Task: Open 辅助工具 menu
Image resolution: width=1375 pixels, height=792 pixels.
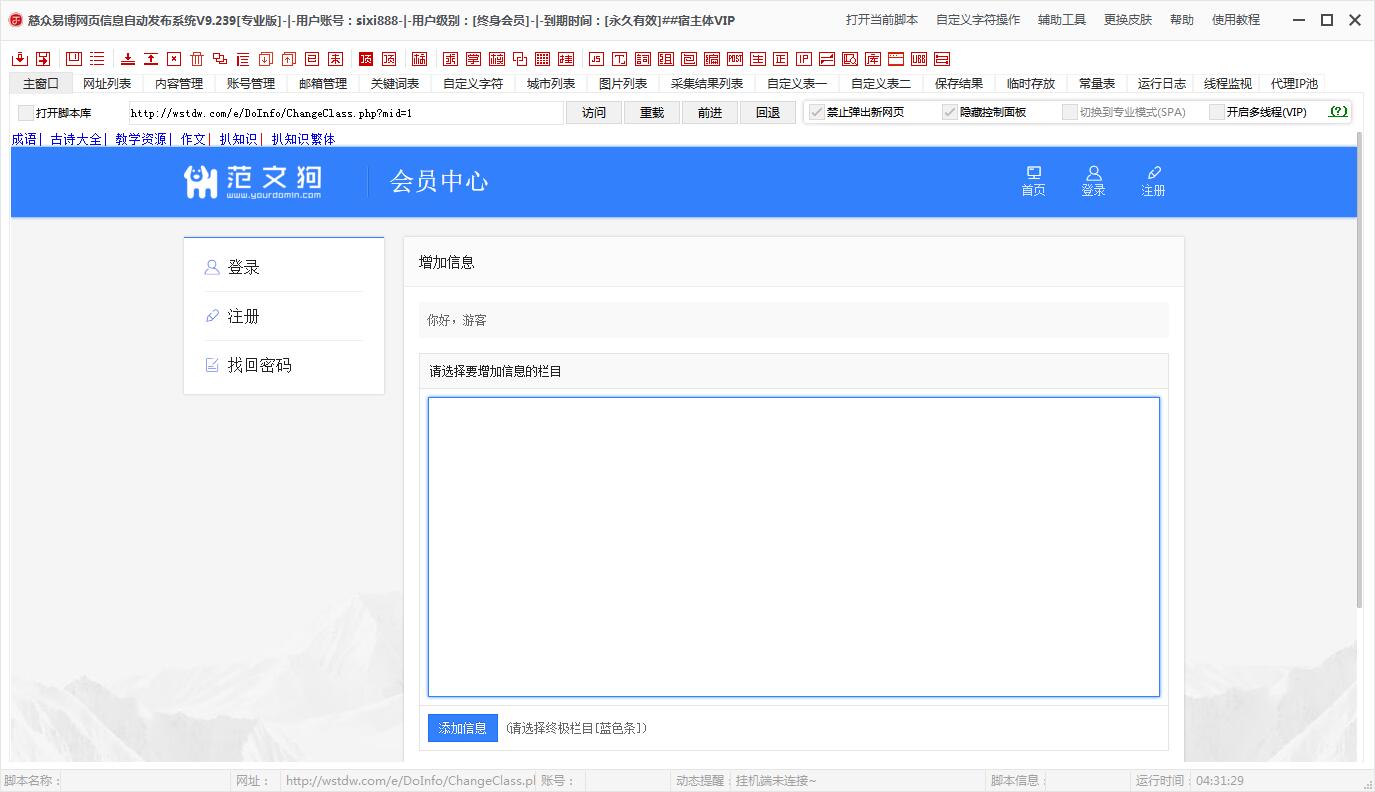Action: click(1062, 20)
